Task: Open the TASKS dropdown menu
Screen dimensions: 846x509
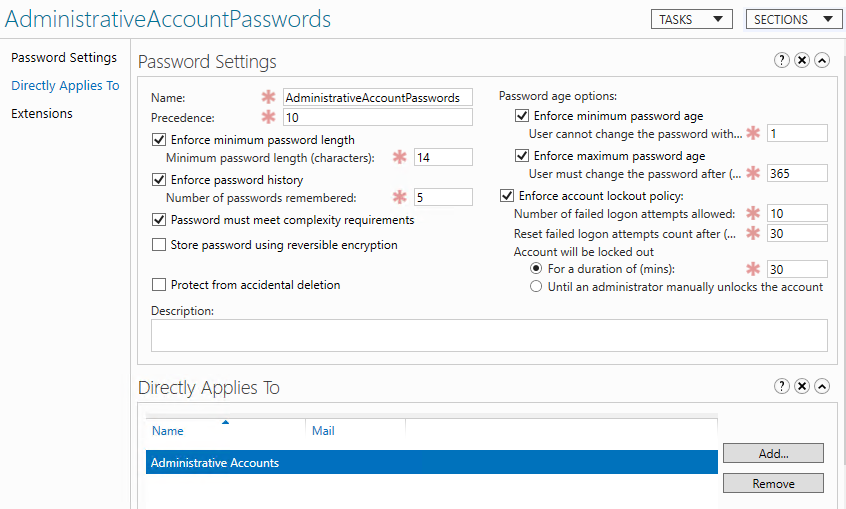Action: 692,19
